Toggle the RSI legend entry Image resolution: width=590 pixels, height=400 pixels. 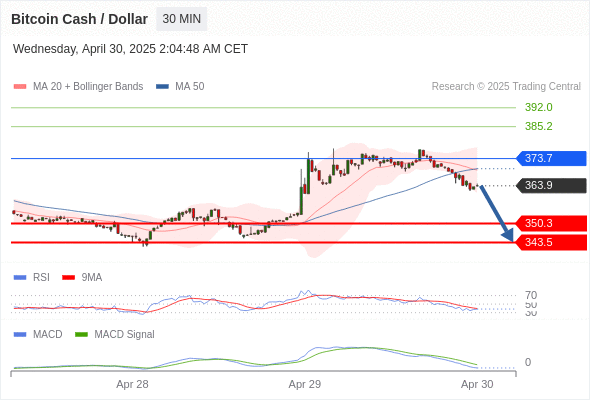[32, 277]
